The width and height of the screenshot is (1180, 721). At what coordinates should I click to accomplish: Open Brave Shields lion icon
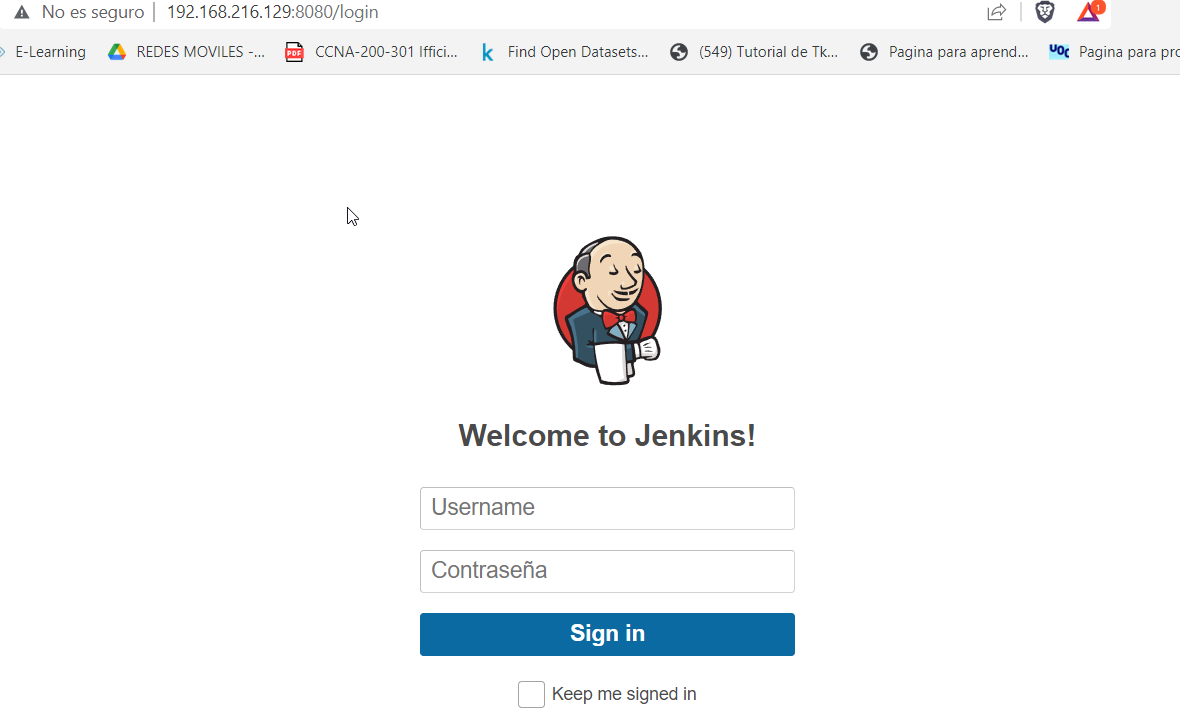(1045, 12)
